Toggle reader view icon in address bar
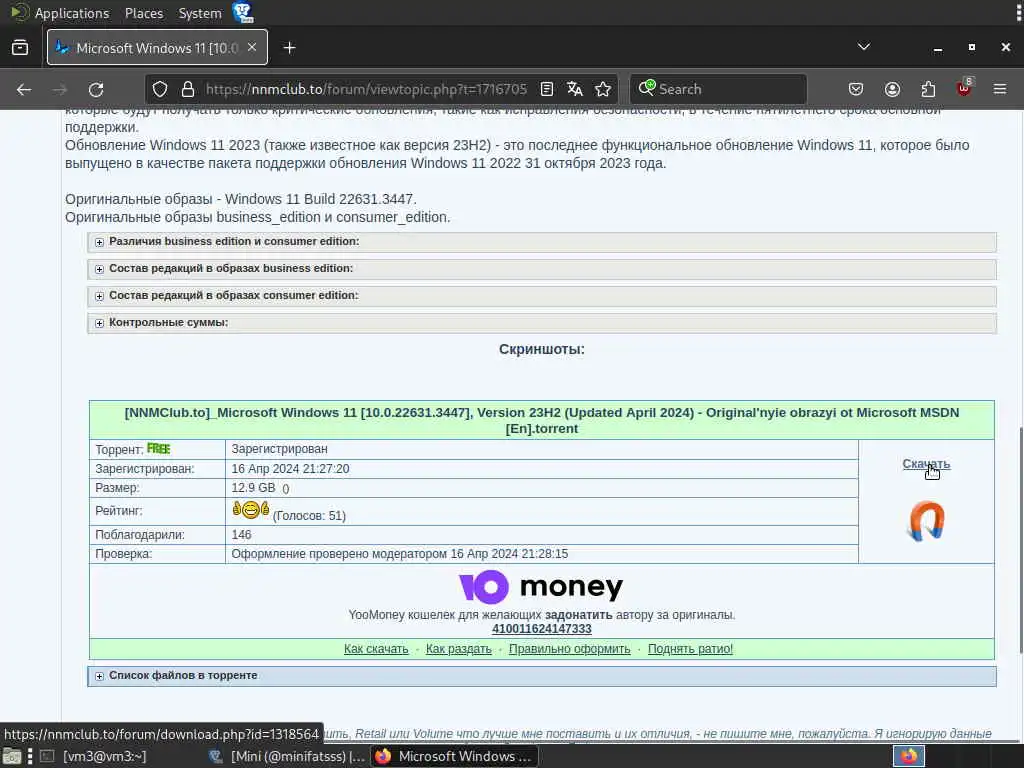 pos(547,89)
